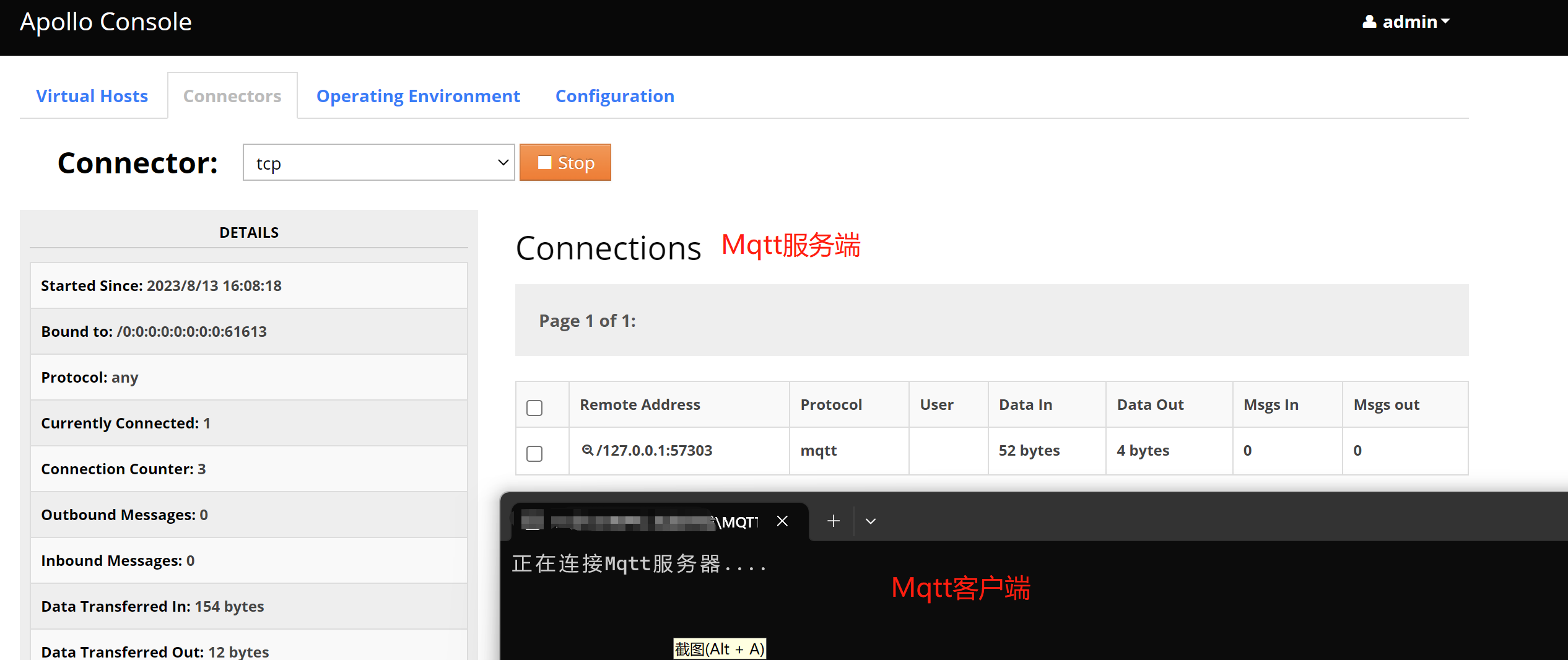Click Data Transferred In: 154 bytes row
The height and width of the screenshot is (660, 1568).
pyautogui.click(x=249, y=606)
